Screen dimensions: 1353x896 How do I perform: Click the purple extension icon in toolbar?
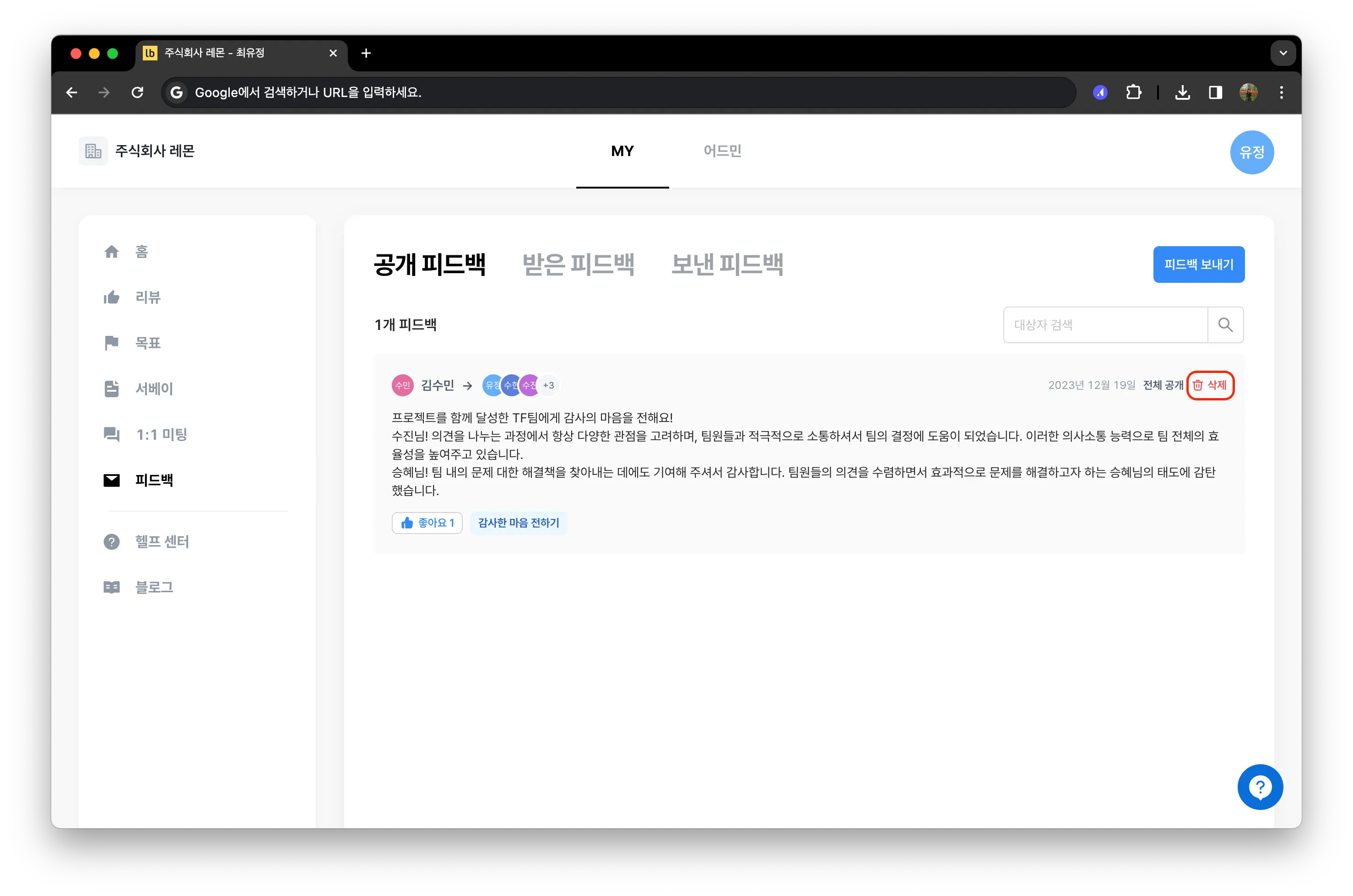coord(1100,92)
